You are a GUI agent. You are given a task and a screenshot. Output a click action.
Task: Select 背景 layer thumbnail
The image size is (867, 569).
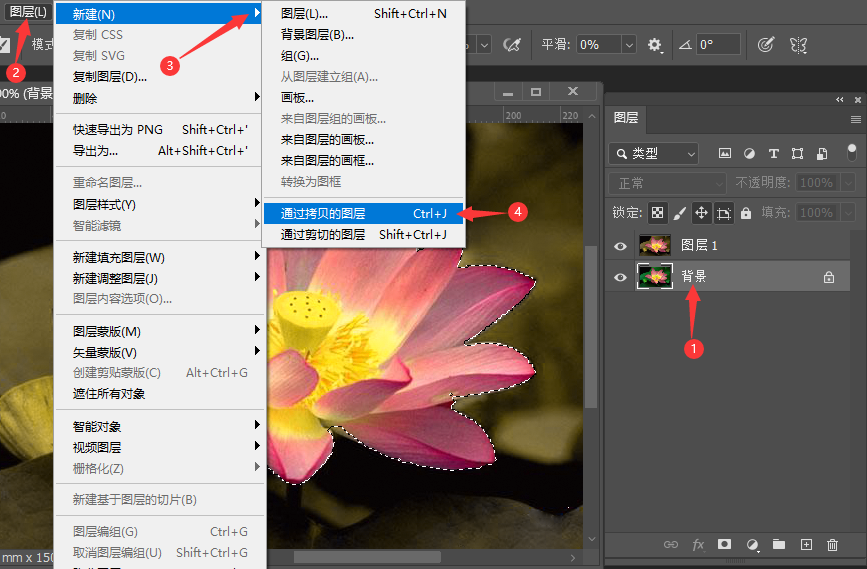tap(655, 276)
